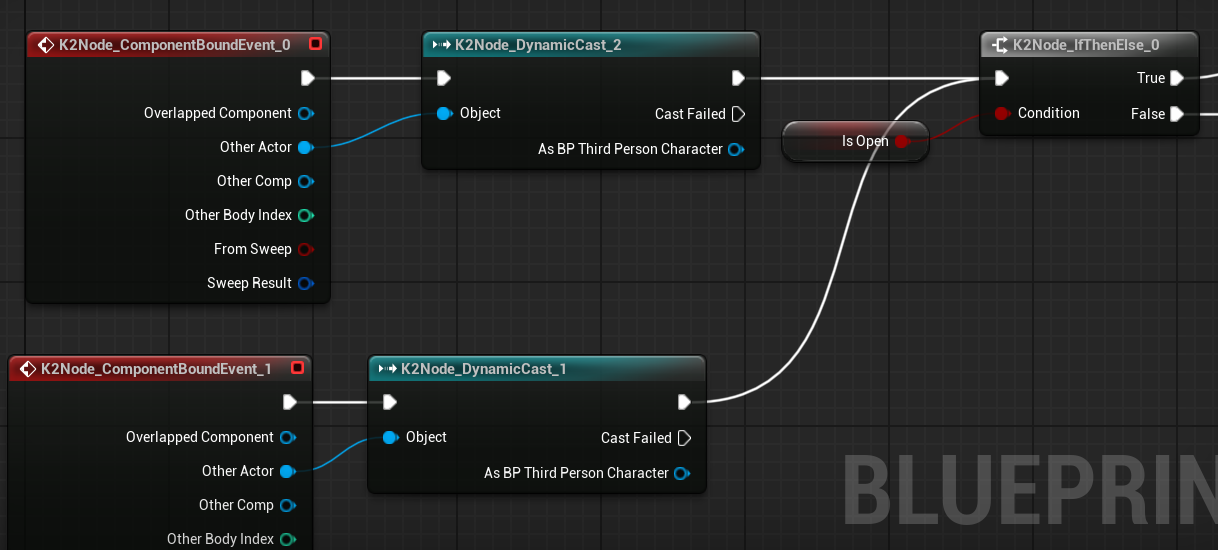This screenshot has height=550, width=1218.
Task: Click the Sweep Result pin
Action: [306, 283]
